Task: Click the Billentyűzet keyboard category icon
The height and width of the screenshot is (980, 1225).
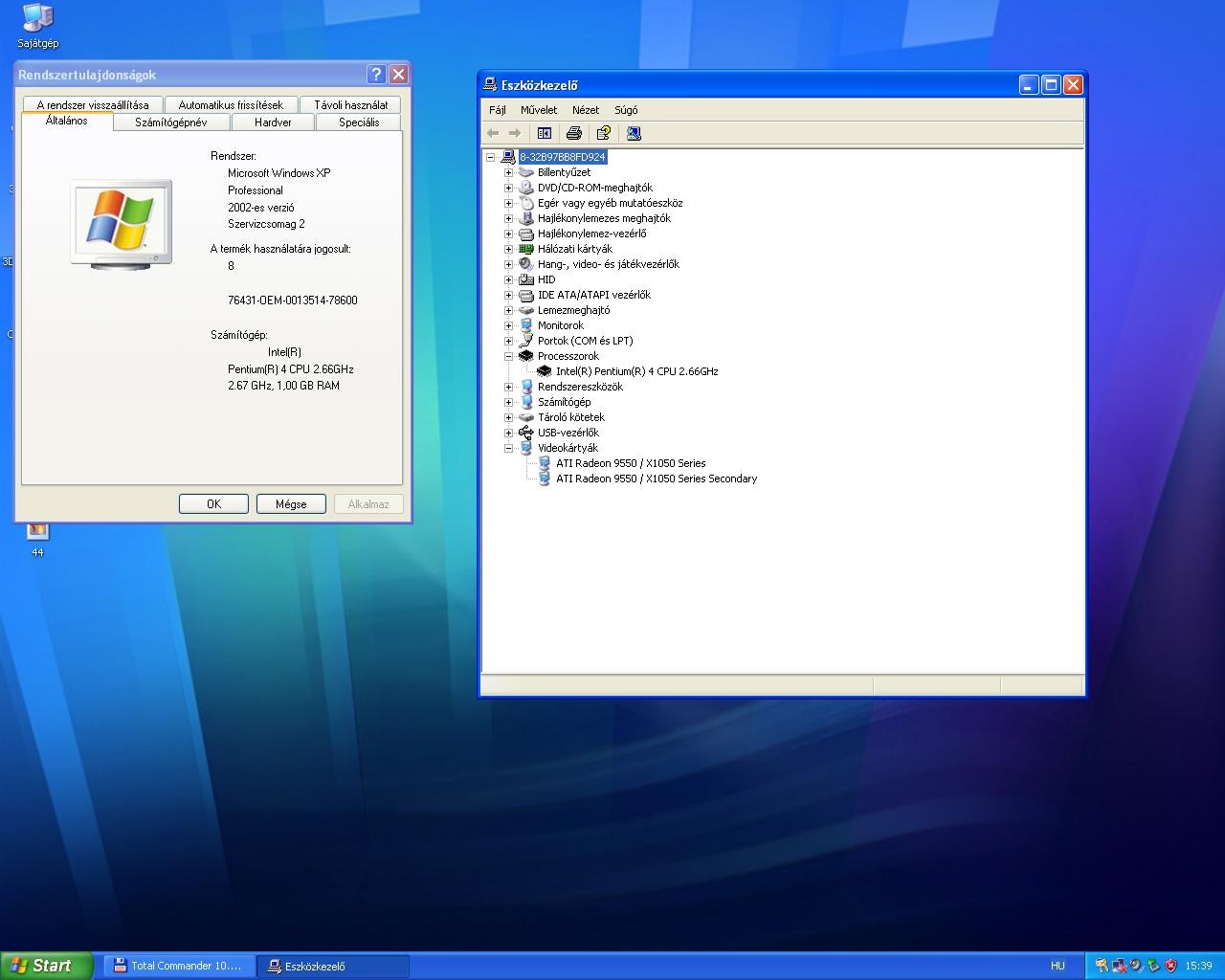Action: tap(525, 172)
